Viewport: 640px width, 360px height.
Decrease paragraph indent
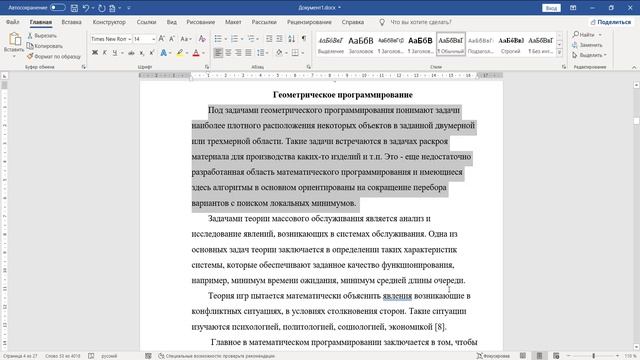click(x=269, y=39)
